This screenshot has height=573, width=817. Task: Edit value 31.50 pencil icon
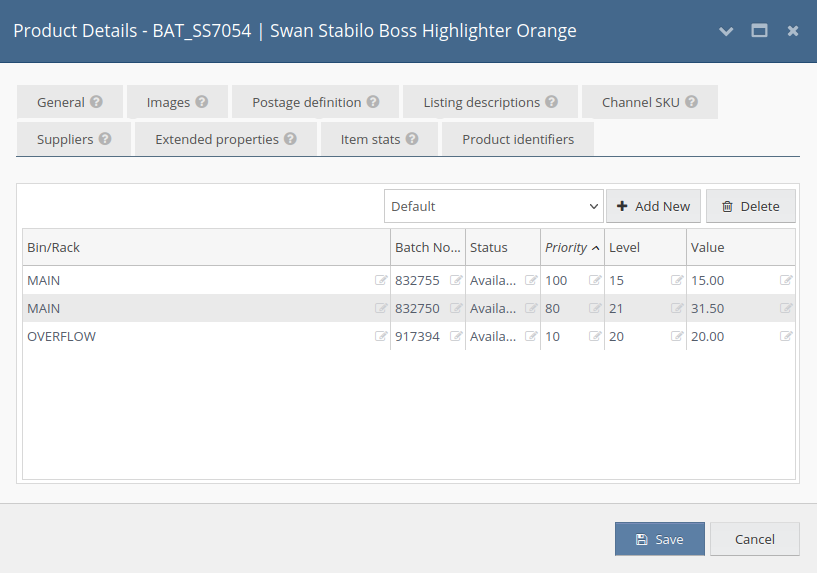pos(786,308)
